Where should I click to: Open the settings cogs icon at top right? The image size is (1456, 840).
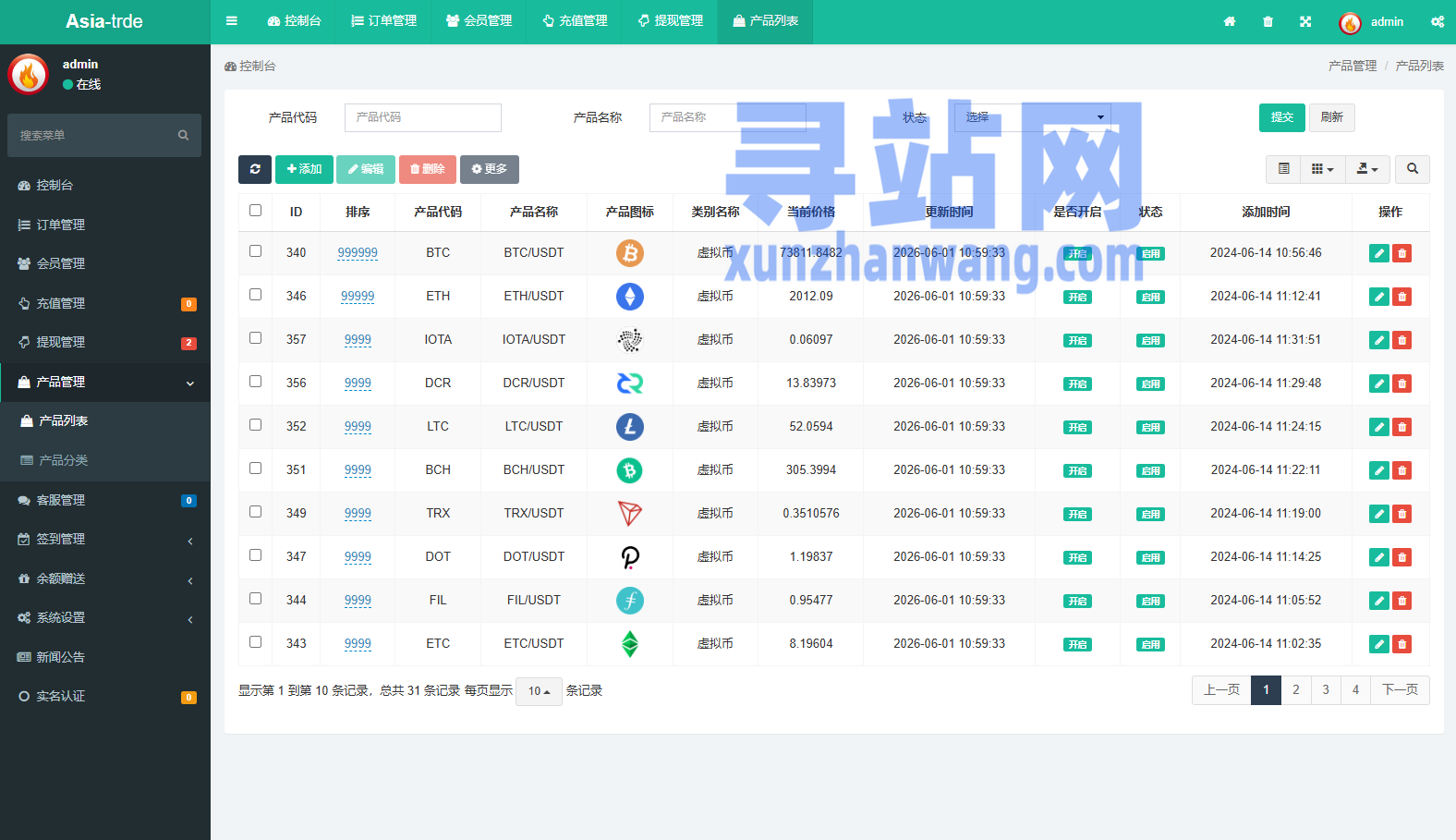[x=1438, y=21]
